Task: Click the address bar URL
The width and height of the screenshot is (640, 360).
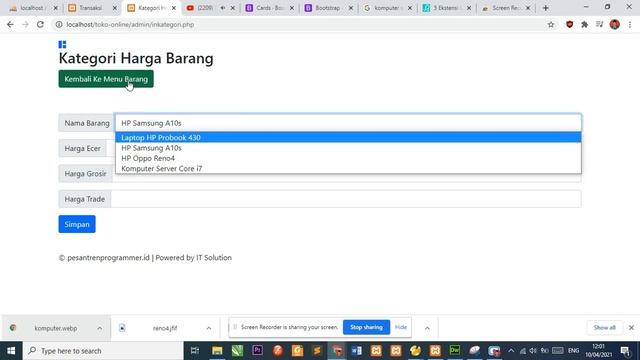Action: coord(130,24)
